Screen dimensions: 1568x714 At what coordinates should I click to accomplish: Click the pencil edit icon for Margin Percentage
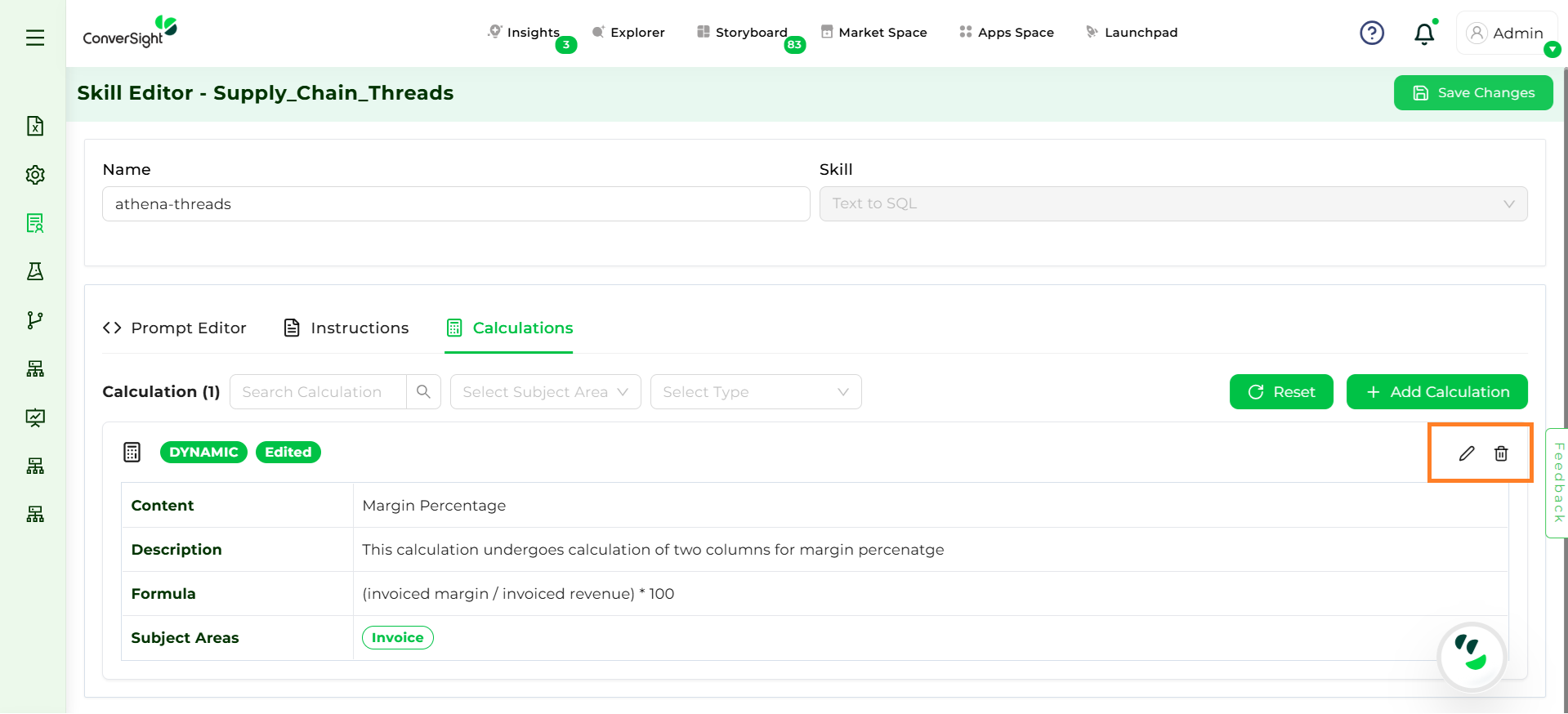pos(1467,453)
